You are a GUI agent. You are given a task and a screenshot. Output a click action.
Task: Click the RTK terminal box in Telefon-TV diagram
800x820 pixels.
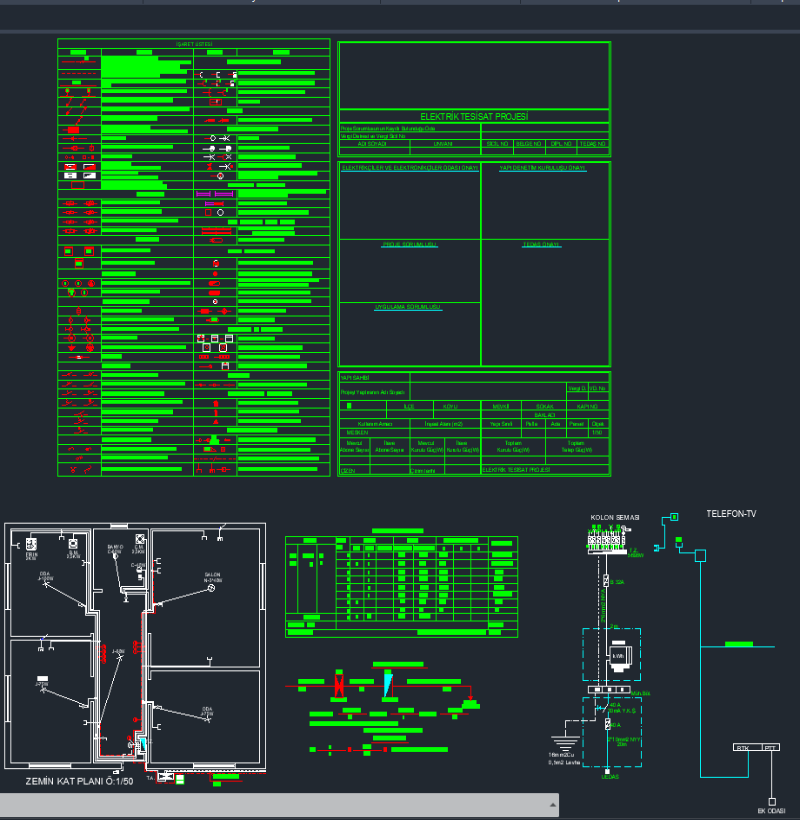click(742, 748)
